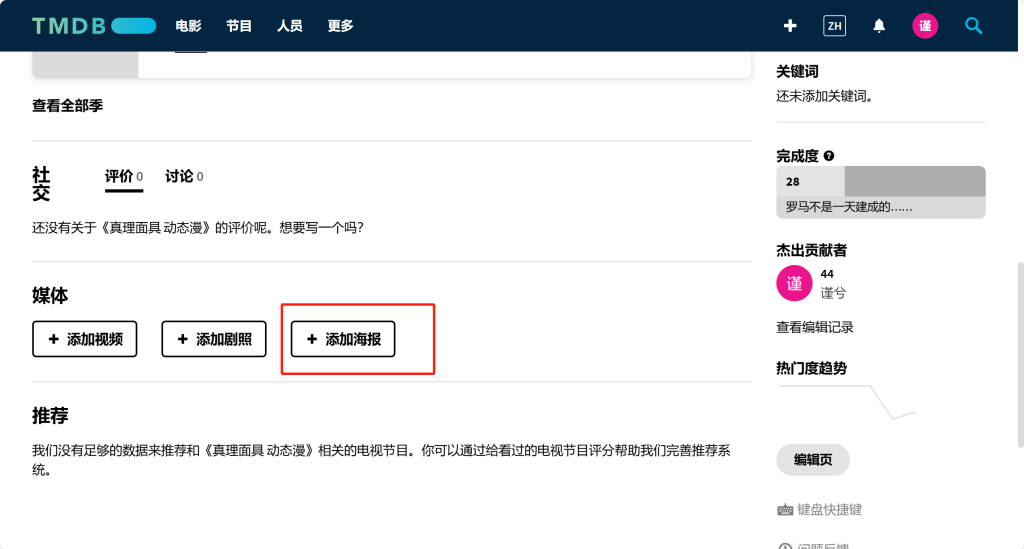Viewport: 1024px width, 549px height.
Task: Click the search magnifier icon
Action: click(973, 26)
